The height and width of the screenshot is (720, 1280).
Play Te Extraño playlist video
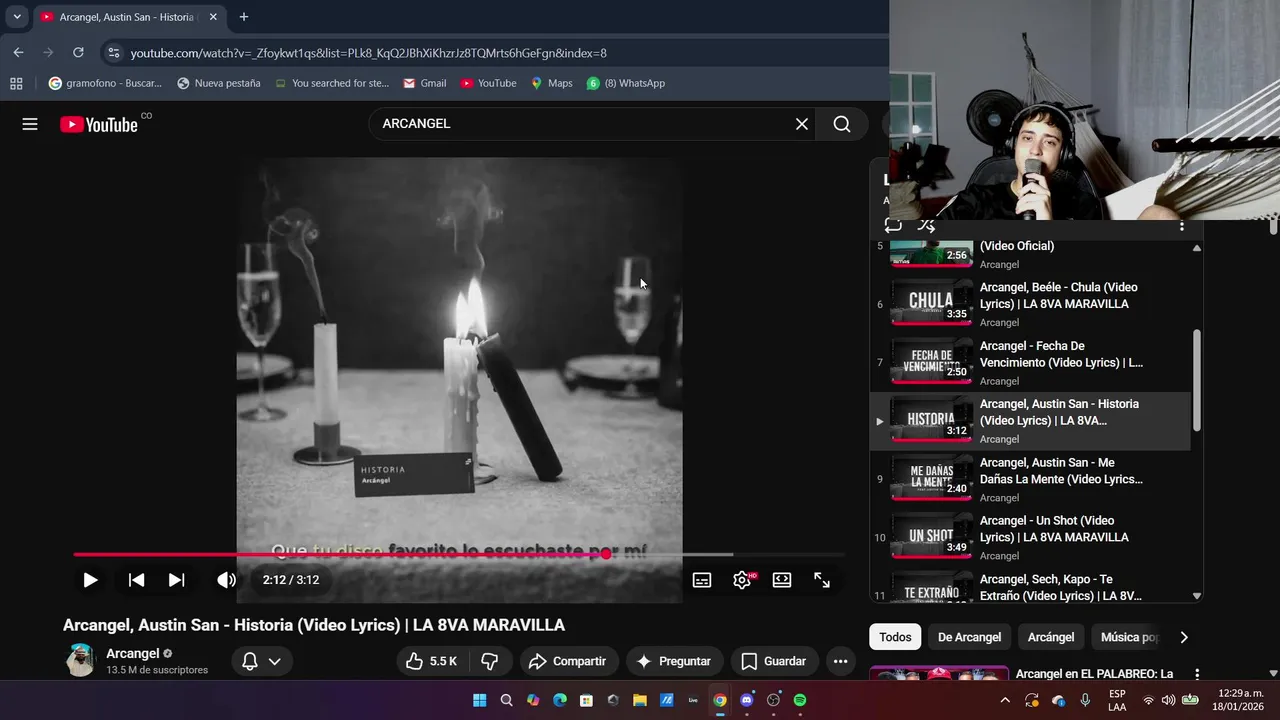coord(1030,586)
